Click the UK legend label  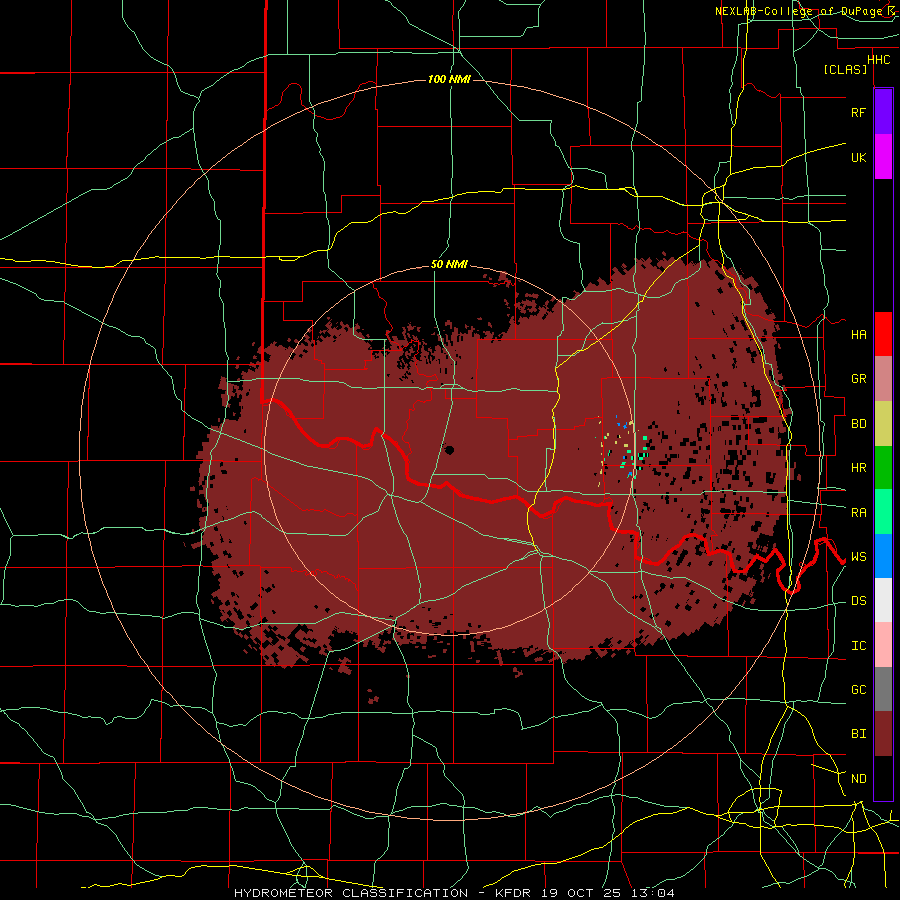(x=858, y=157)
